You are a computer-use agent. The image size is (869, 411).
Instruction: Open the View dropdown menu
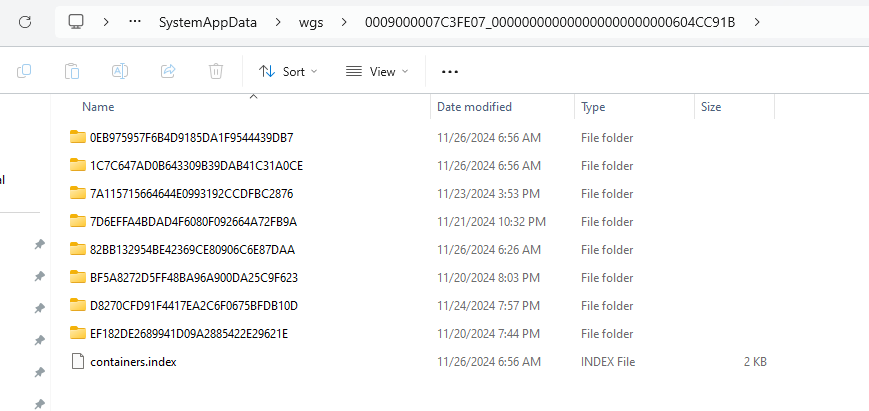click(x=377, y=71)
